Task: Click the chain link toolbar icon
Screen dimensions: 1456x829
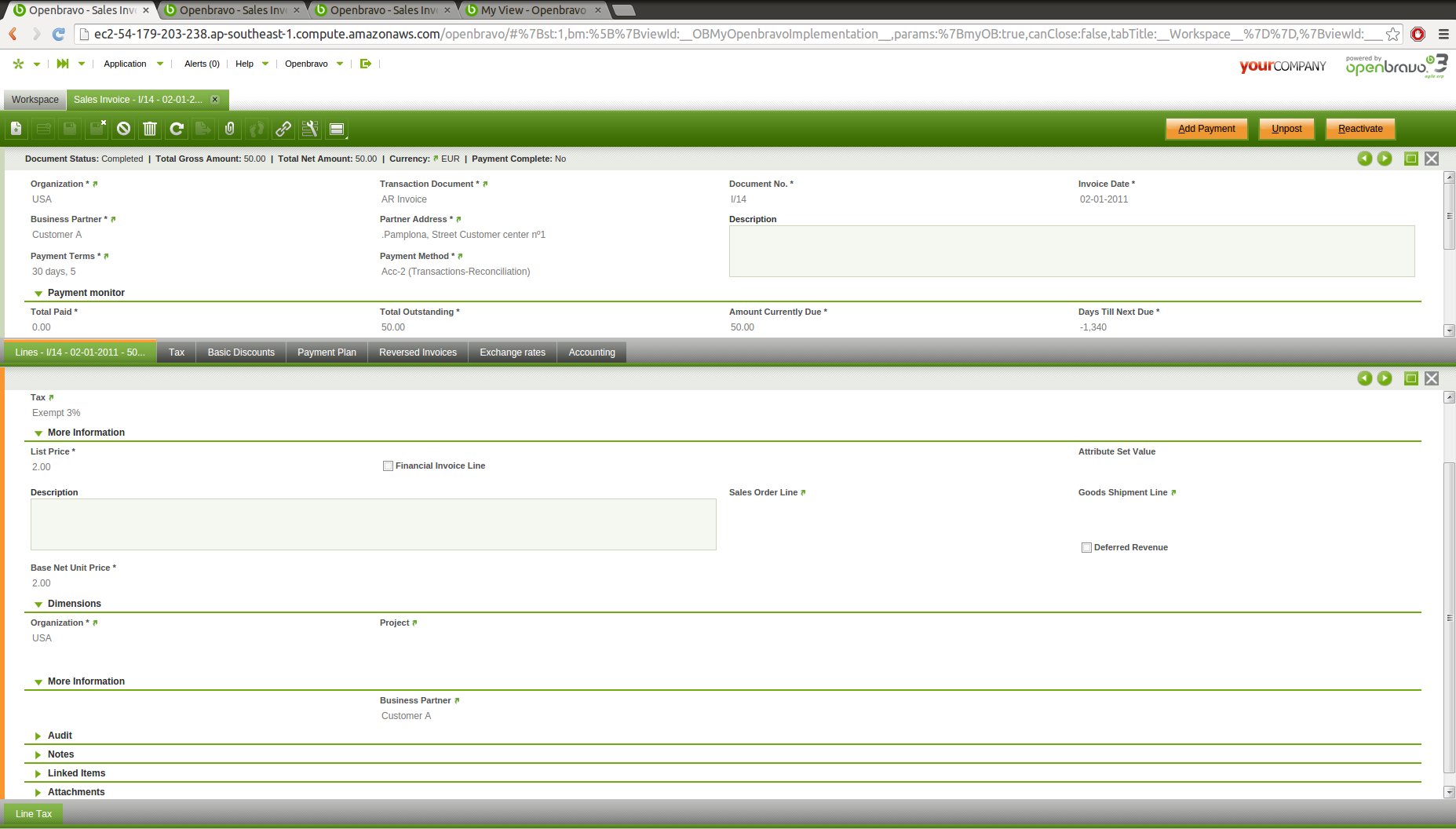Action: click(283, 129)
